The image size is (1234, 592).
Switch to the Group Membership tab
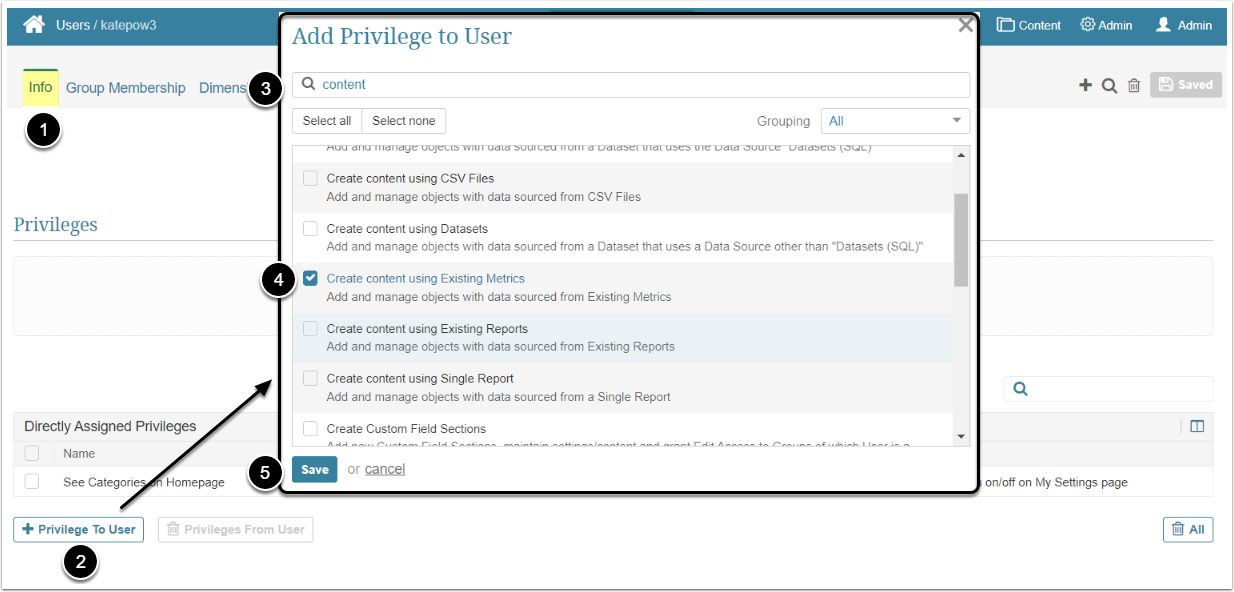point(126,88)
